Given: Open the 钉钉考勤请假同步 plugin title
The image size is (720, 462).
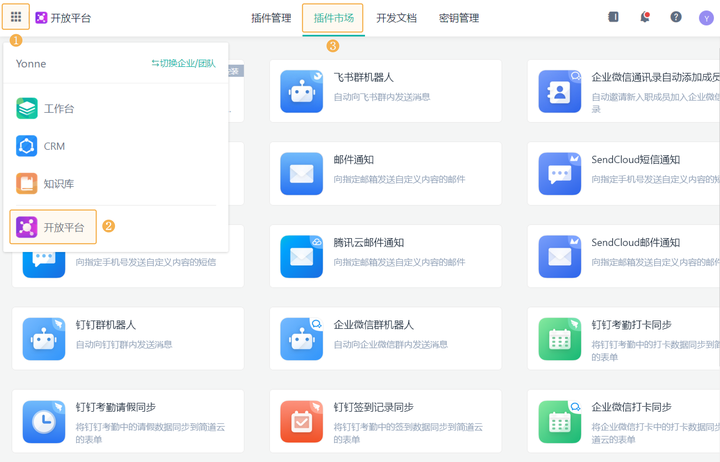Looking at the screenshot, I should pos(116,407).
